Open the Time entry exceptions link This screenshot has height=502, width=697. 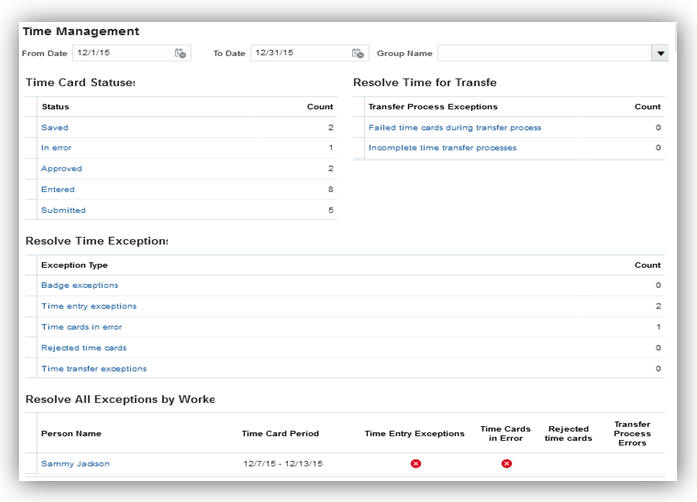point(89,306)
